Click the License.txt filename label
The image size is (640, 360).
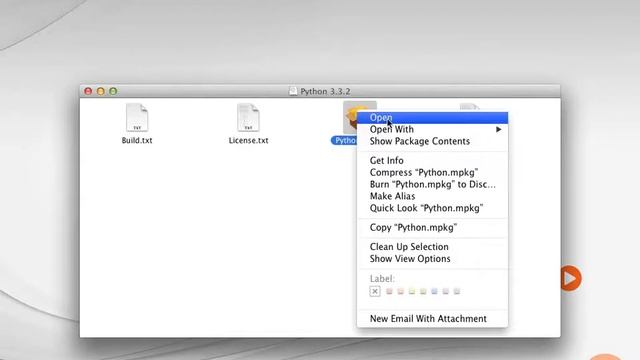pyautogui.click(x=248, y=140)
